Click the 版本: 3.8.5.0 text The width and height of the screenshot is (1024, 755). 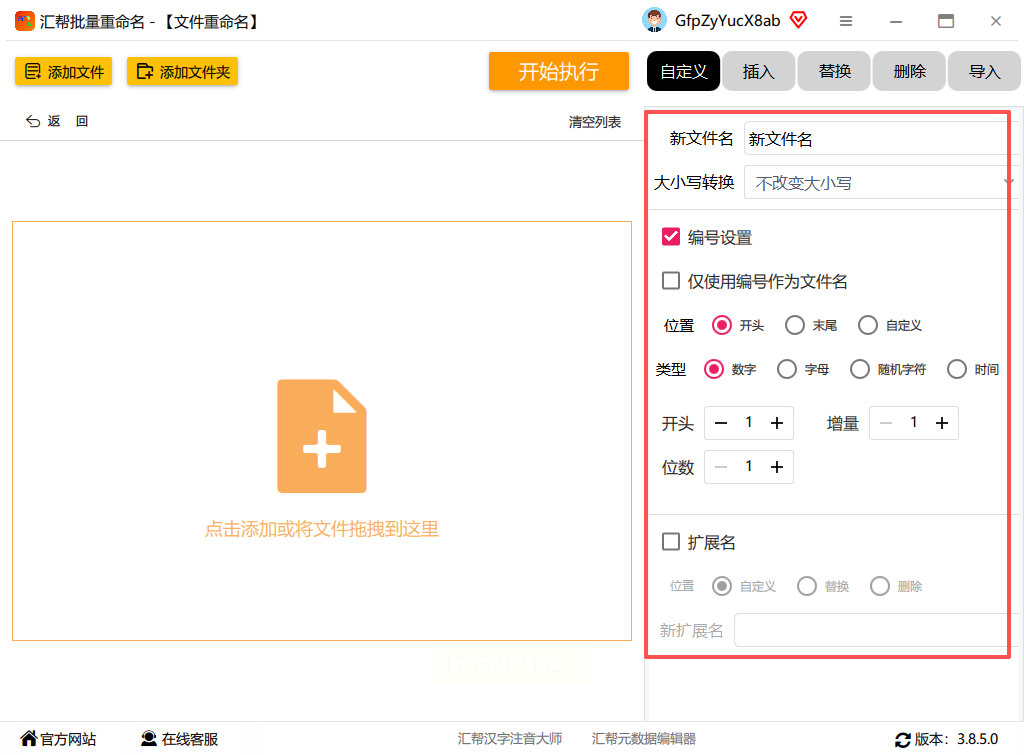click(x=956, y=739)
